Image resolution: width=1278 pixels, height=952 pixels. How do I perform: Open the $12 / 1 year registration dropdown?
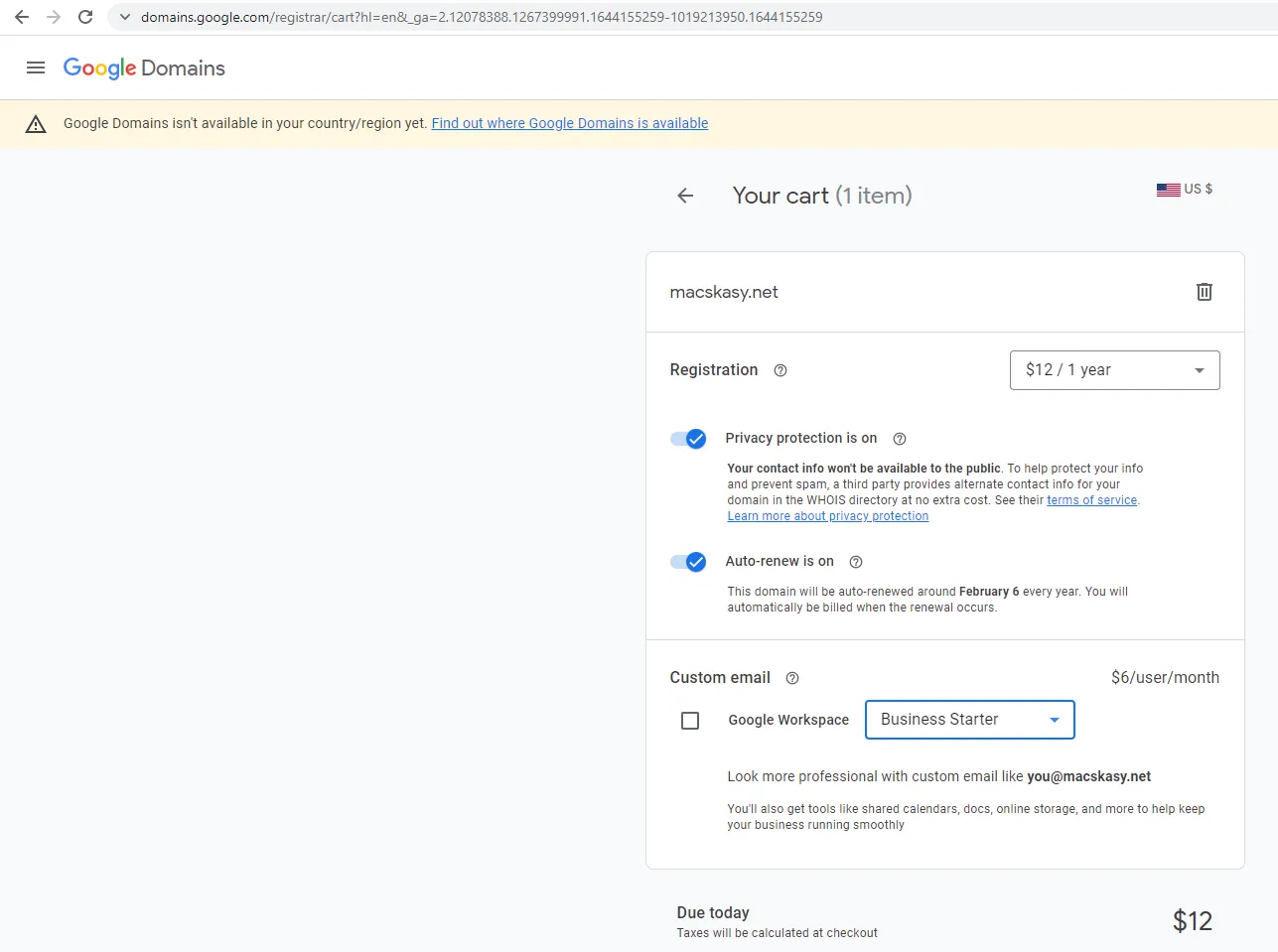click(1114, 370)
